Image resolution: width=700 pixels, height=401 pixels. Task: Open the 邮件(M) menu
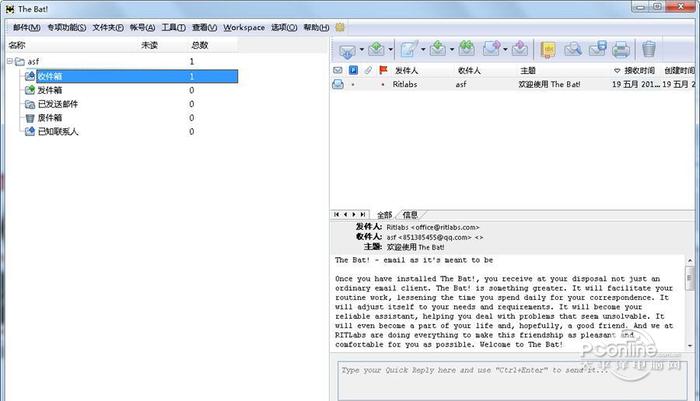[x=26, y=28]
